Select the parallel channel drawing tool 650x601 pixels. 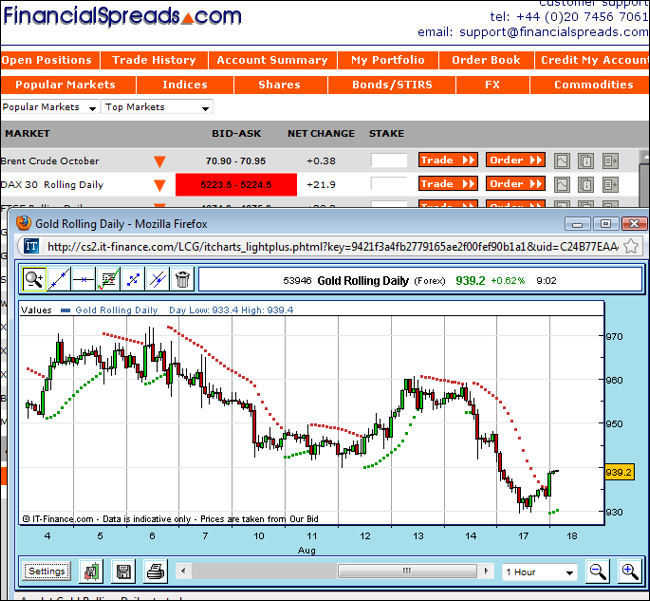(x=158, y=279)
